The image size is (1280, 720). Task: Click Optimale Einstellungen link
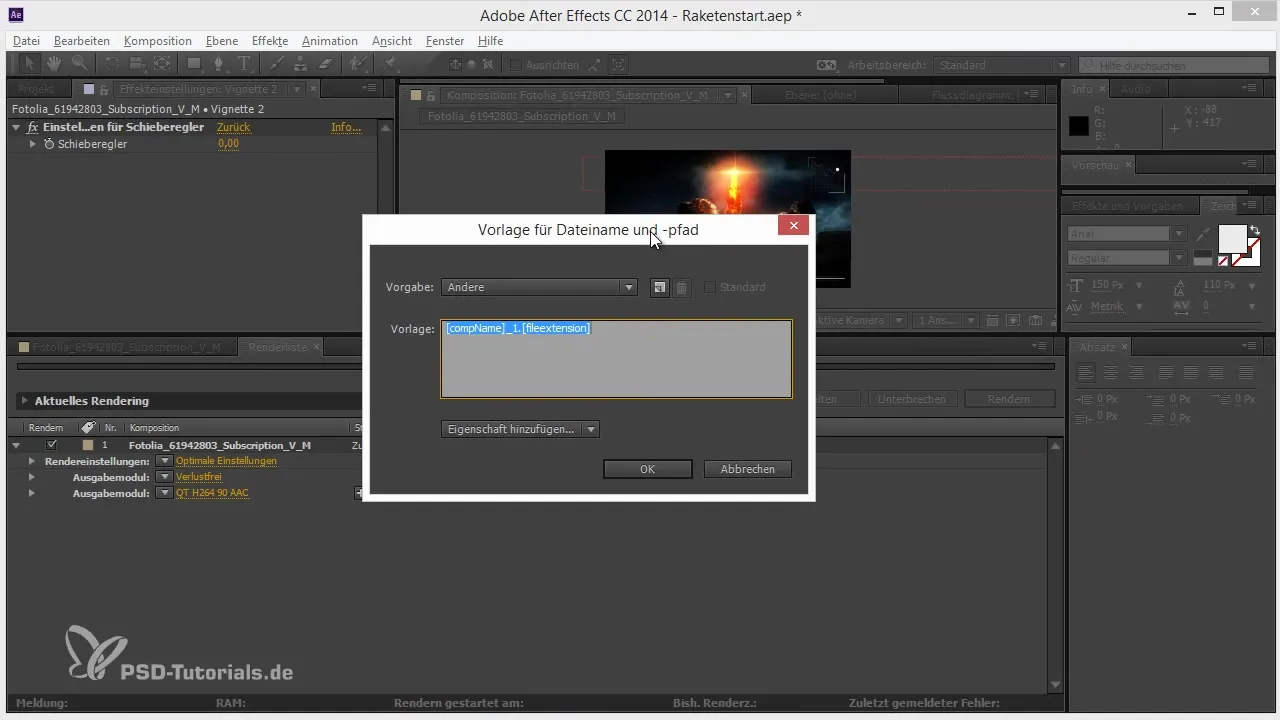[226, 461]
